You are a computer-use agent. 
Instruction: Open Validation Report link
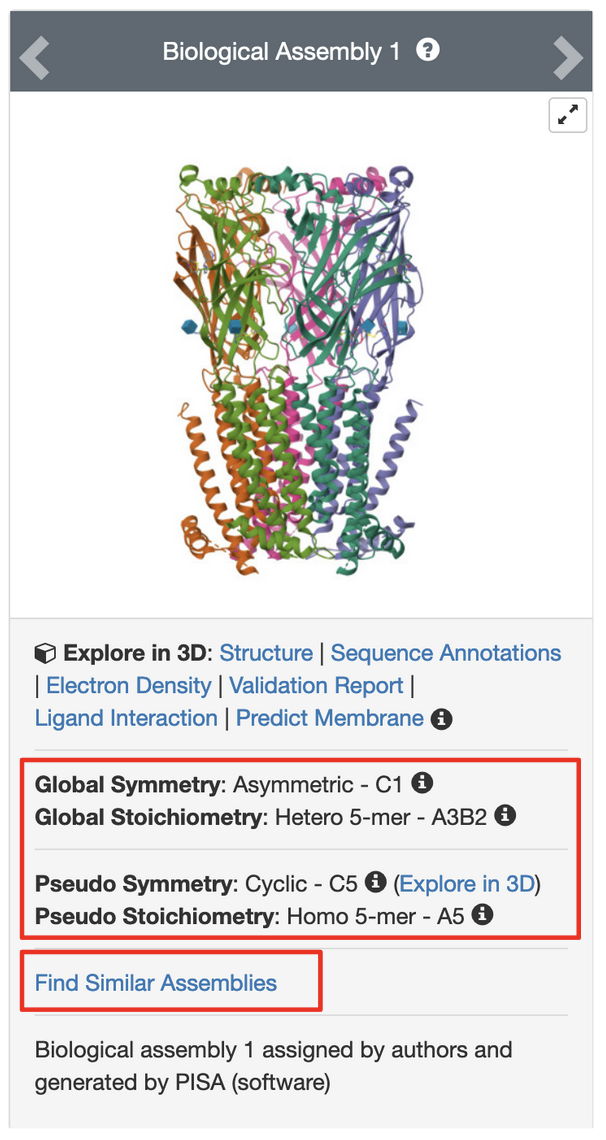click(x=316, y=686)
